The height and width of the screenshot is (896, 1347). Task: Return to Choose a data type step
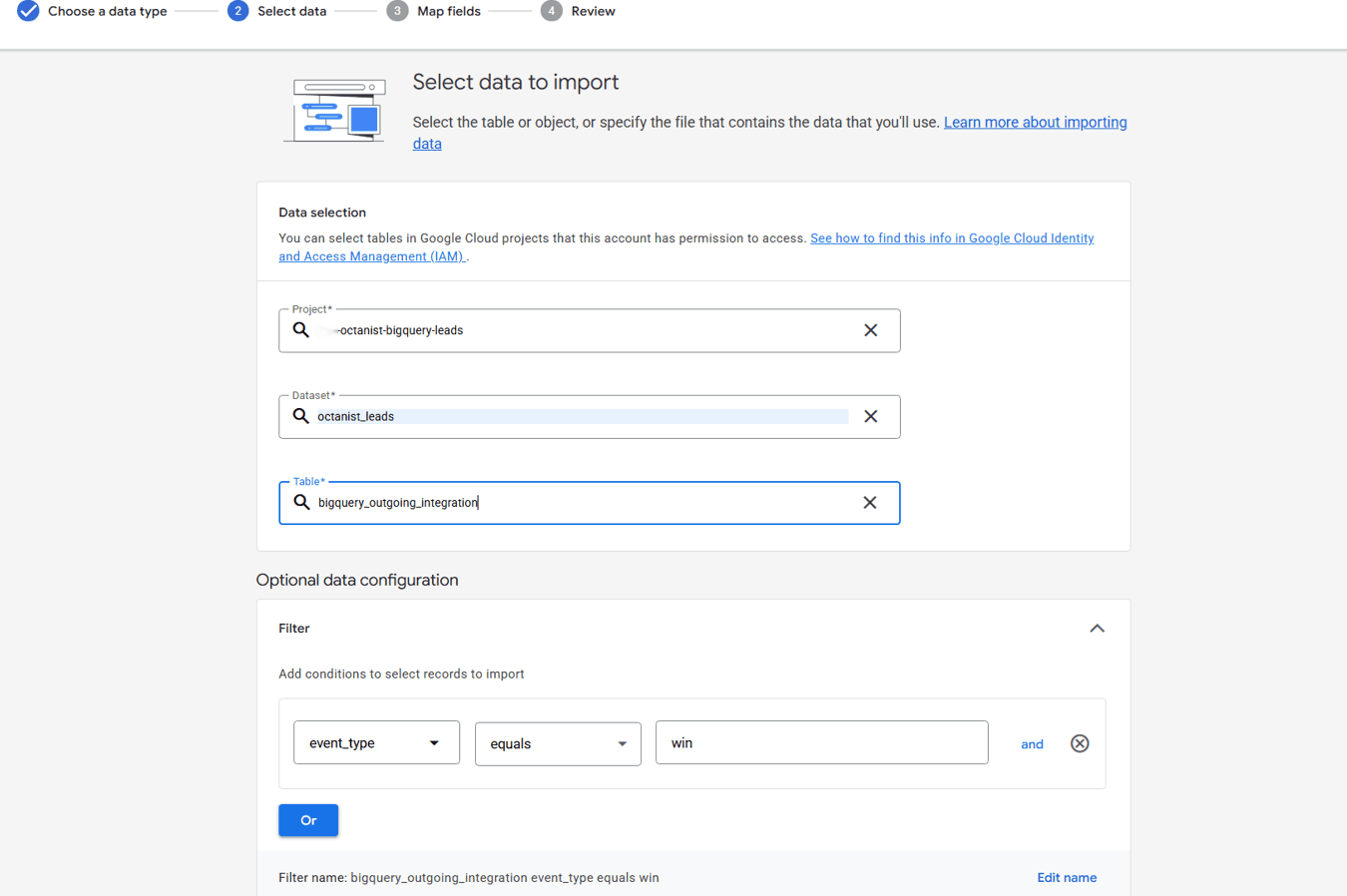107,11
